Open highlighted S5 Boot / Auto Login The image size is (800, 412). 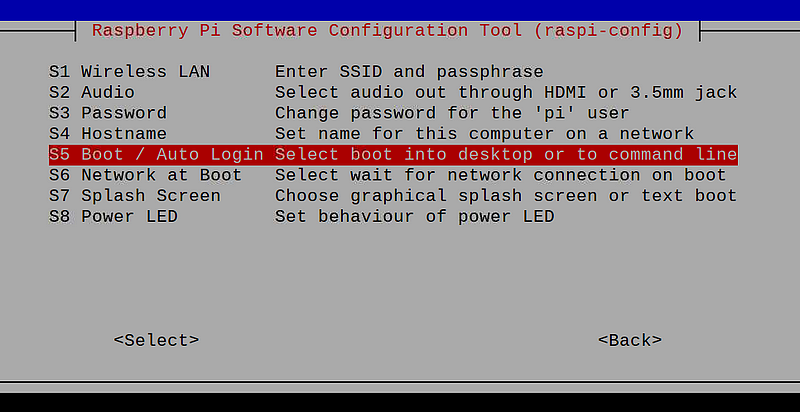393,154
